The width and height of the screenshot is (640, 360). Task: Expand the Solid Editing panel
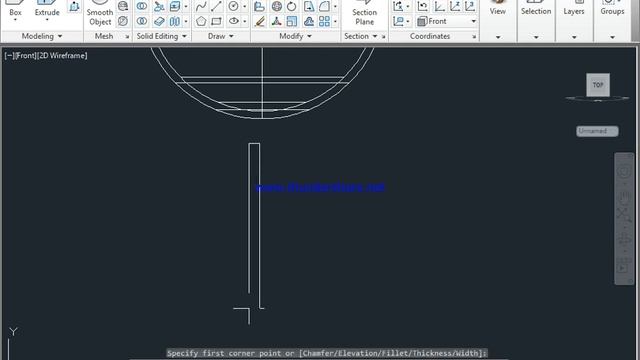162,36
